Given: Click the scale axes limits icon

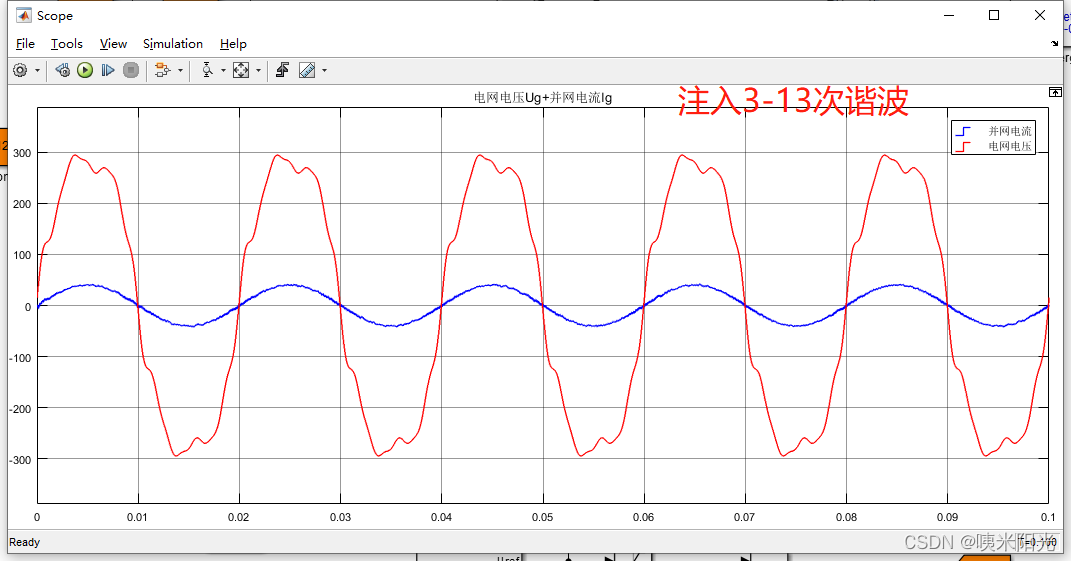Looking at the screenshot, I should [241, 70].
